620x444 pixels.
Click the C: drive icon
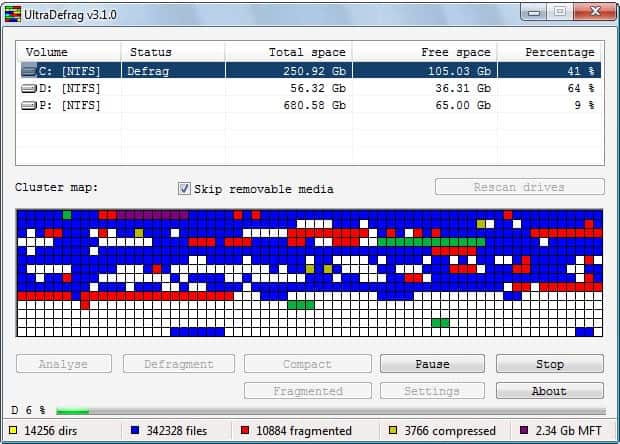[x=29, y=71]
